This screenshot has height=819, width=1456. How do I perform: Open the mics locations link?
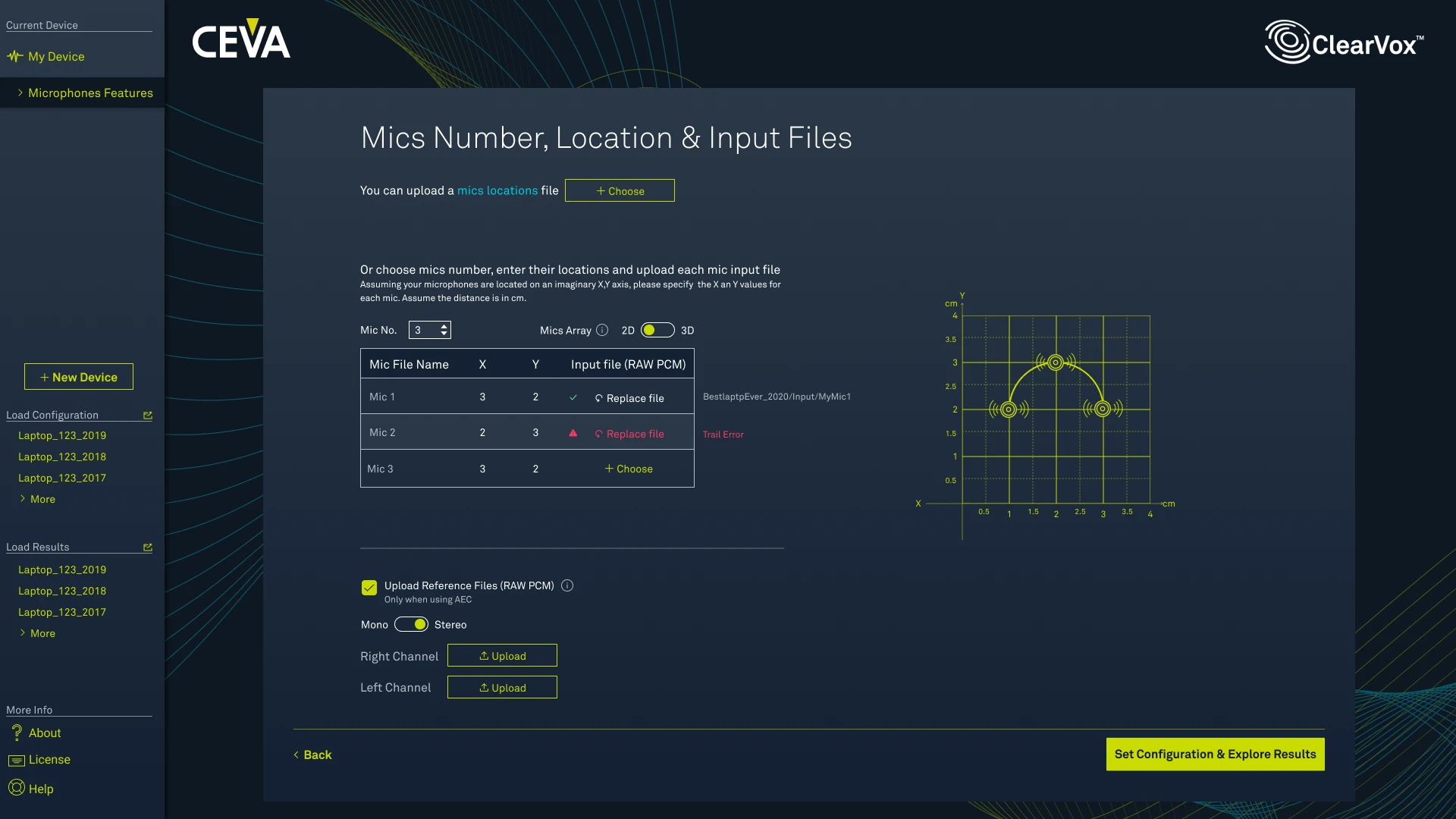click(x=497, y=190)
